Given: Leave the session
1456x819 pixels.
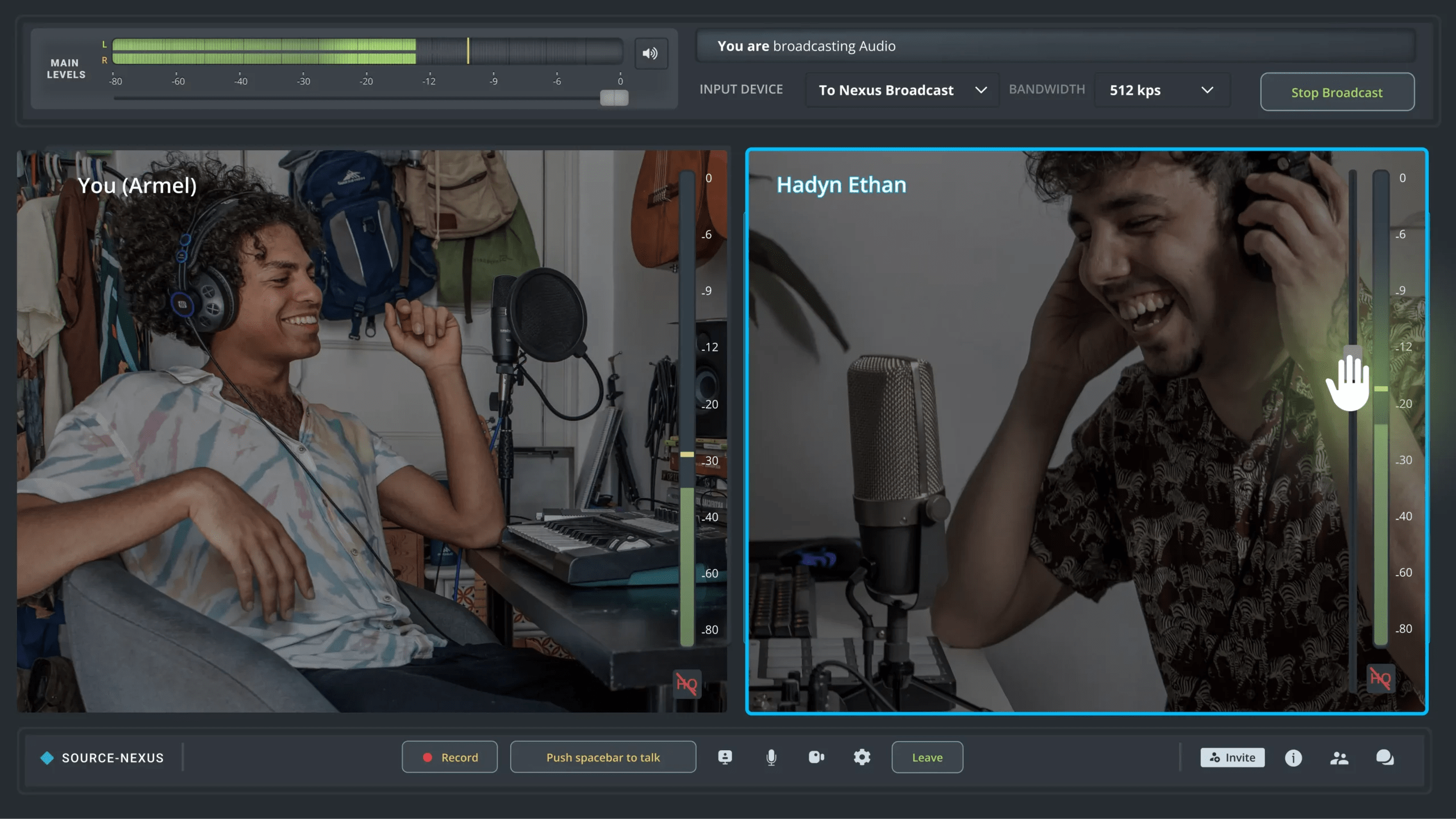Looking at the screenshot, I should pos(927,757).
